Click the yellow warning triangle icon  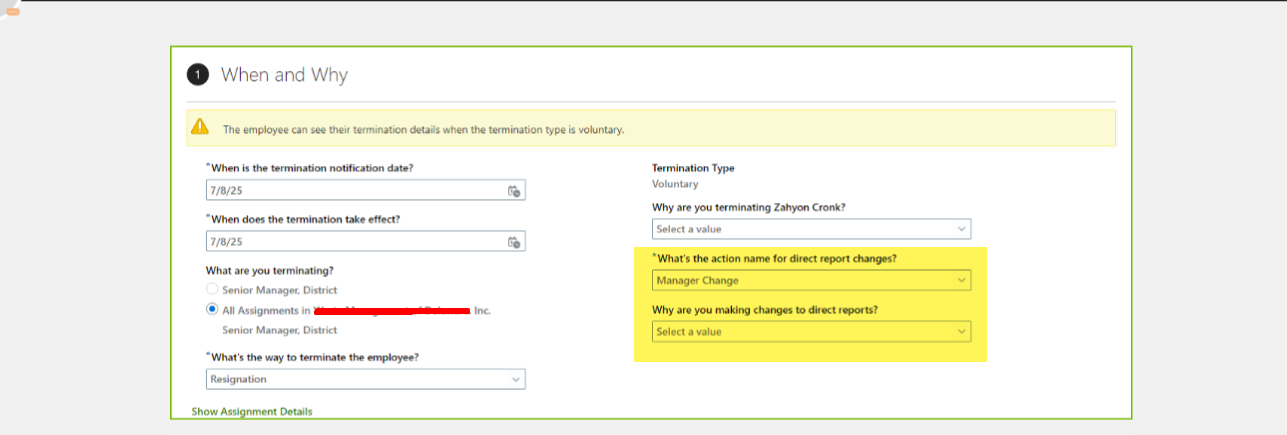pos(200,127)
